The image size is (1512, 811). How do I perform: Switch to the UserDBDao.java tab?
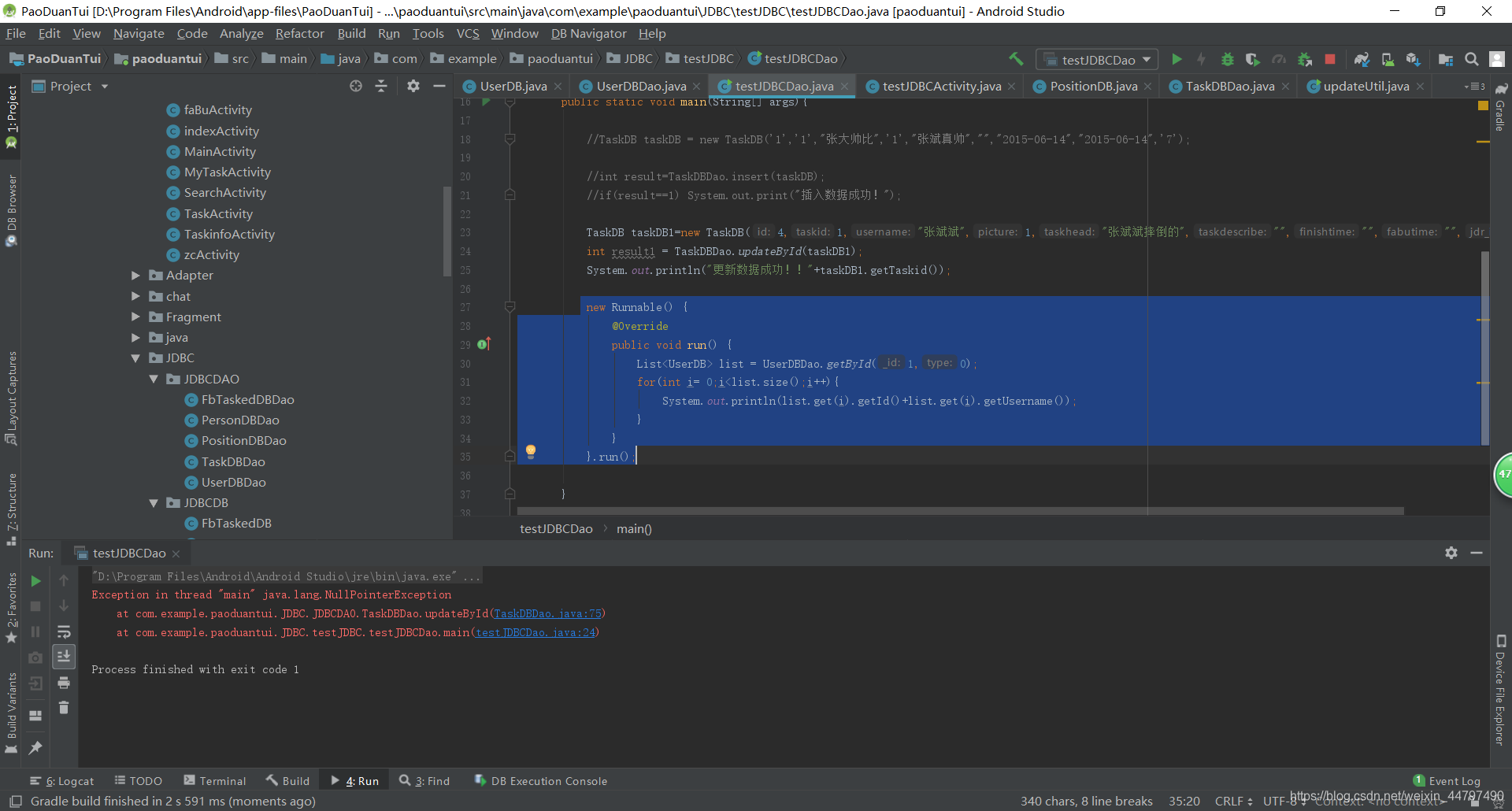click(640, 86)
